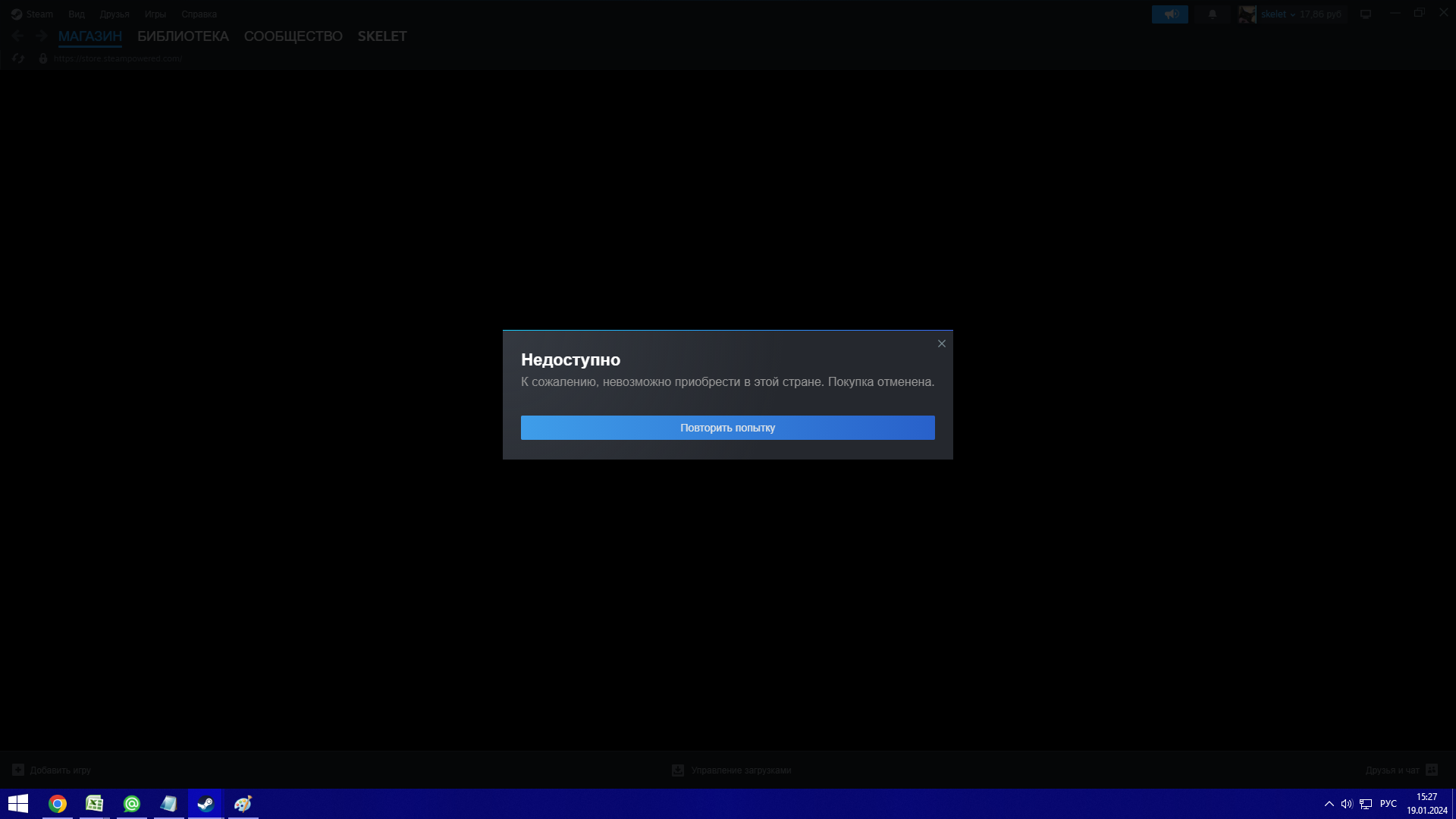Screen dimensions: 1456x819
Task: Open Paint from the taskbar
Action: (x=243, y=804)
